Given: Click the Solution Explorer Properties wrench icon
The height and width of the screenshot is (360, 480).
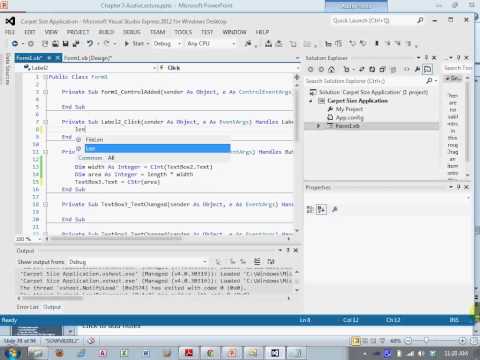Looking at the screenshot, I should coord(417,69).
